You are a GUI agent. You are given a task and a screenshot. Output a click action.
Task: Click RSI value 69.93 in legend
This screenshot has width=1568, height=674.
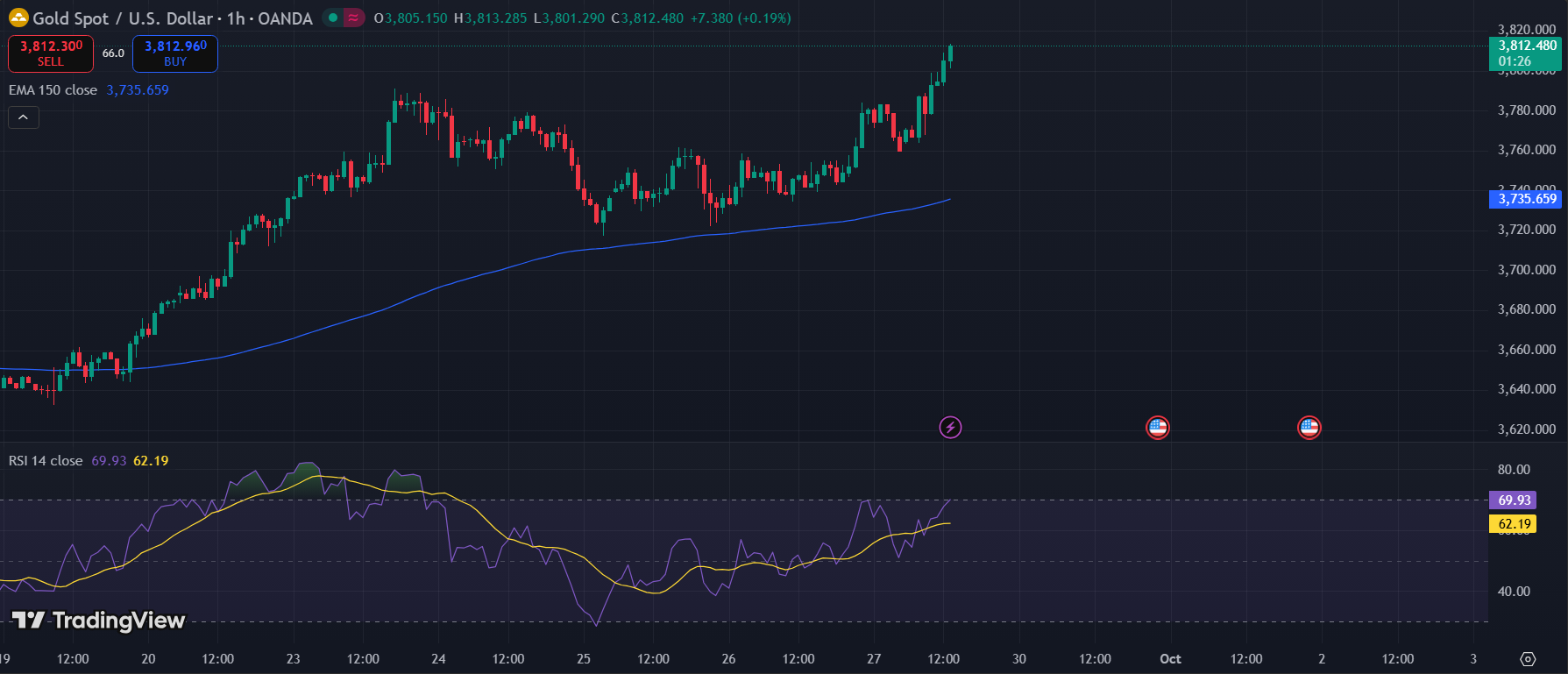[x=109, y=461]
